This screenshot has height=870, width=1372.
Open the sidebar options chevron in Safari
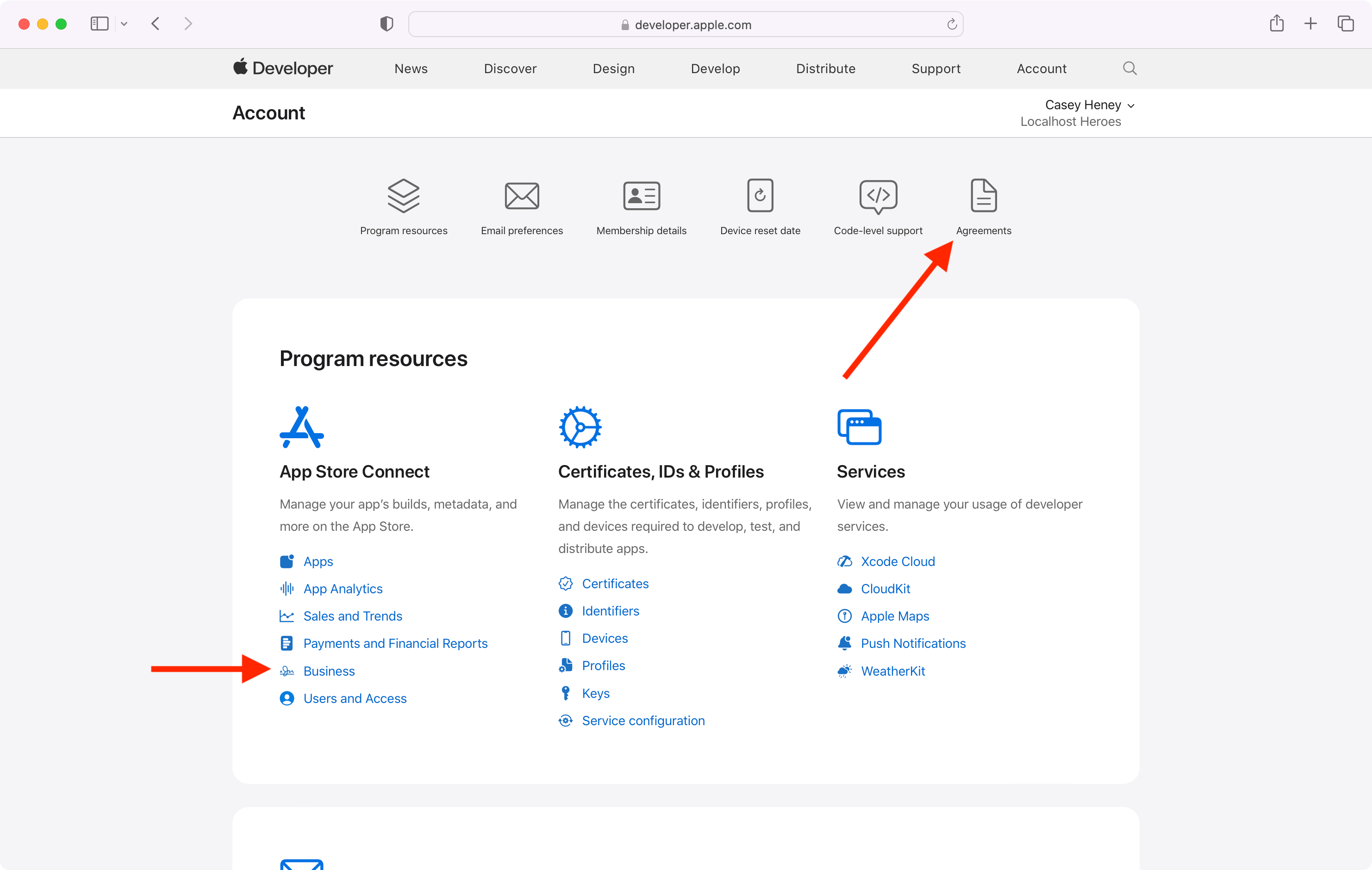pyautogui.click(x=124, y=24)
